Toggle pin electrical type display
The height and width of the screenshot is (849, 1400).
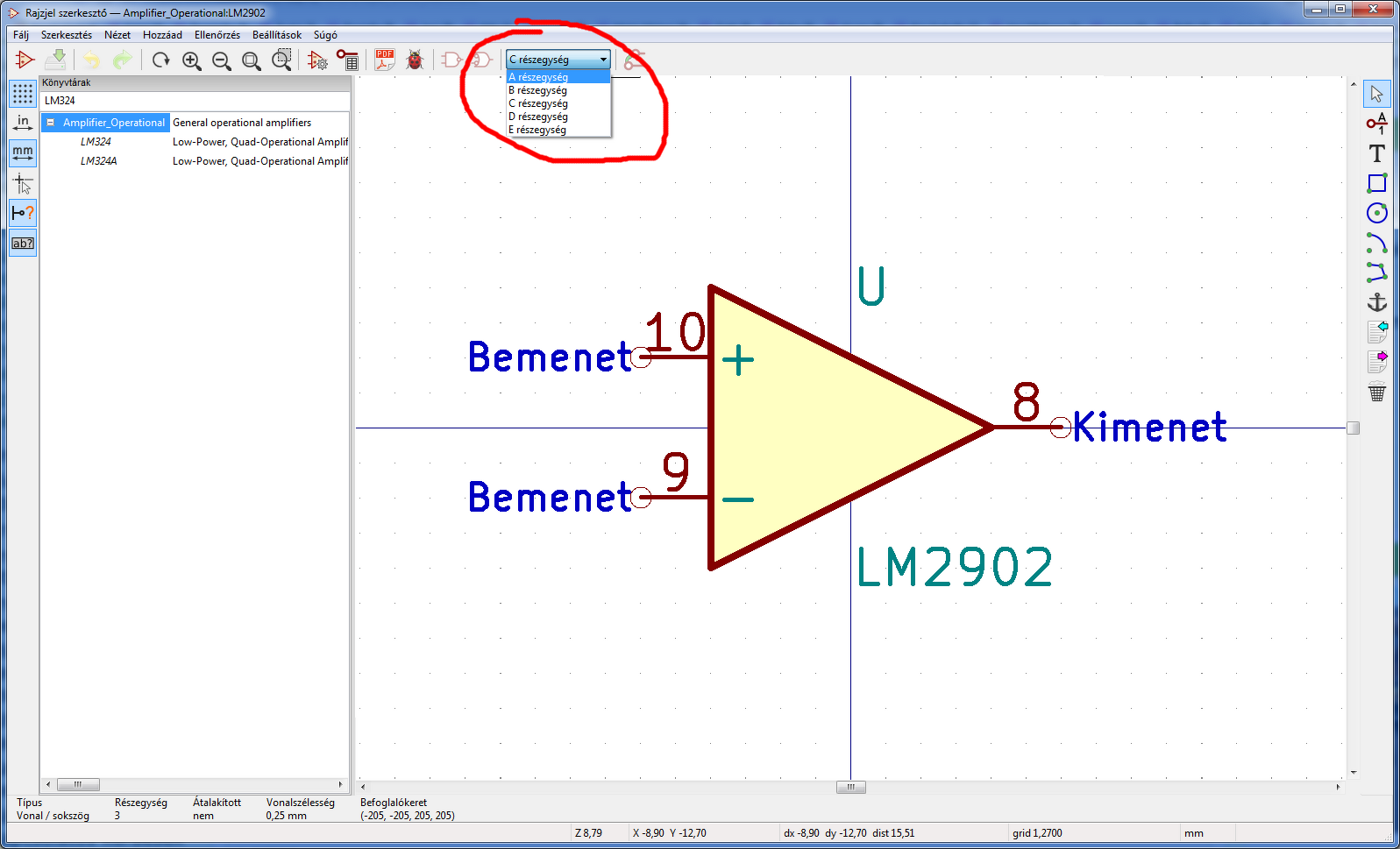(x=23, y=213)
